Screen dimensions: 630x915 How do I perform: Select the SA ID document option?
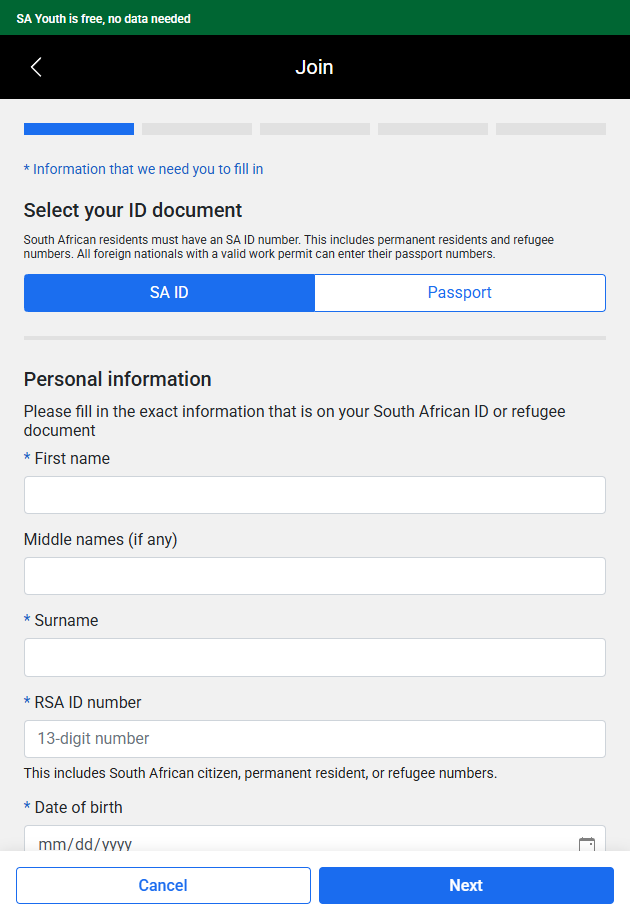click(169, 292)
